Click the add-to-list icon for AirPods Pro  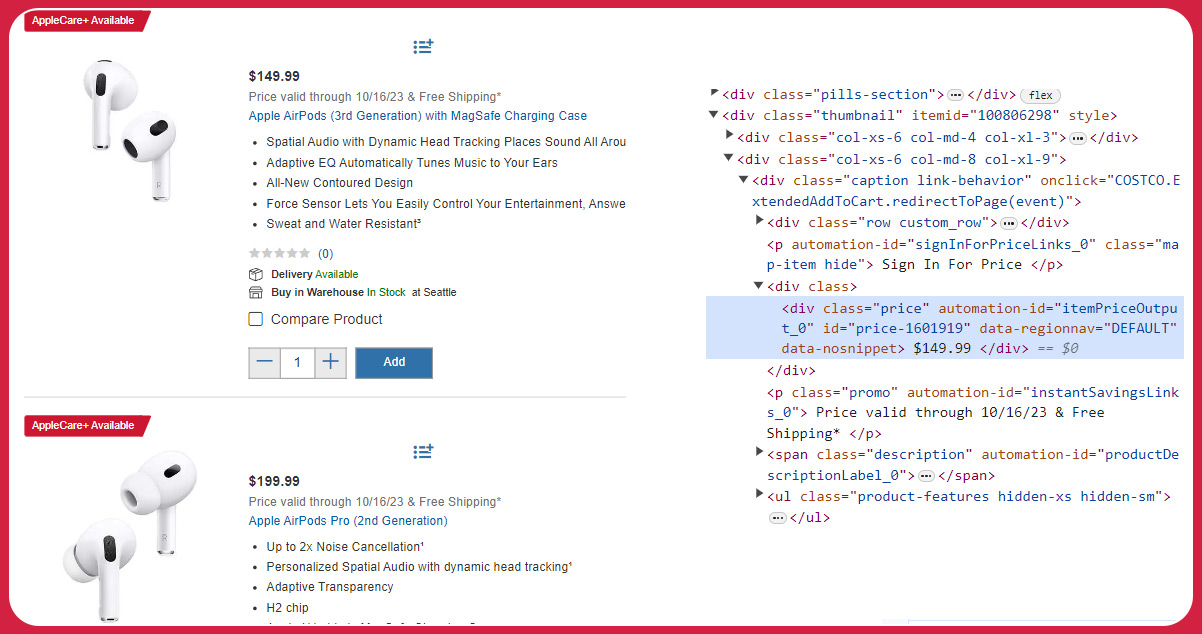[x=422, y=451]
